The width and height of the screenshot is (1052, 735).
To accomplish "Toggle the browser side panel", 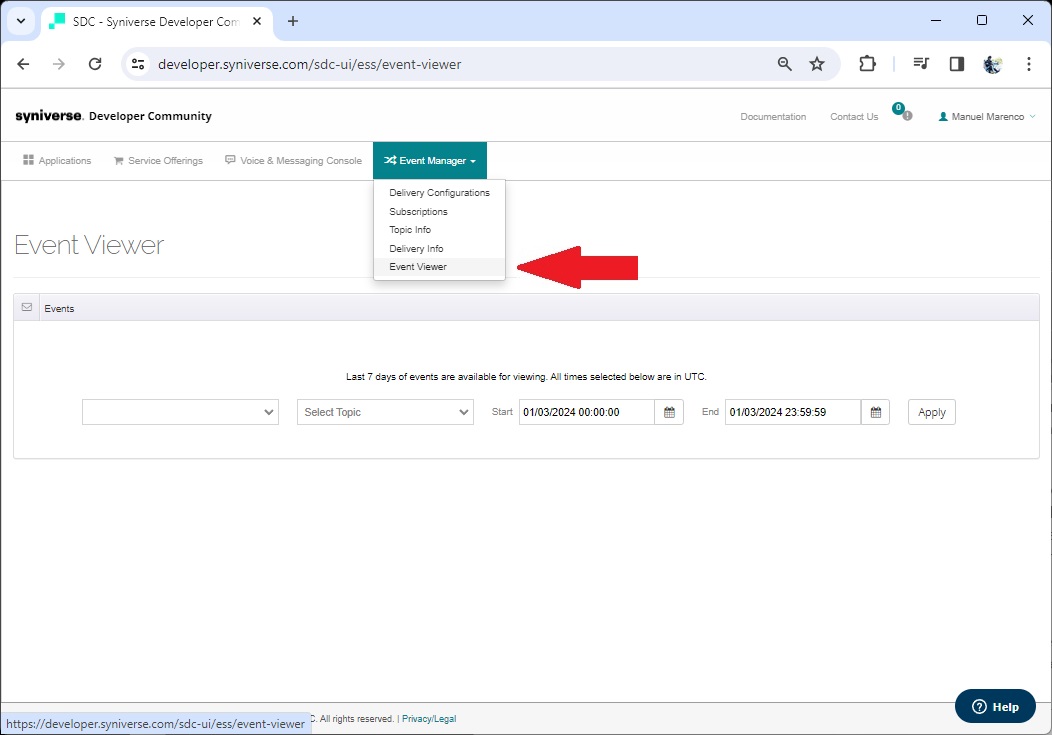I will [957, 64].
